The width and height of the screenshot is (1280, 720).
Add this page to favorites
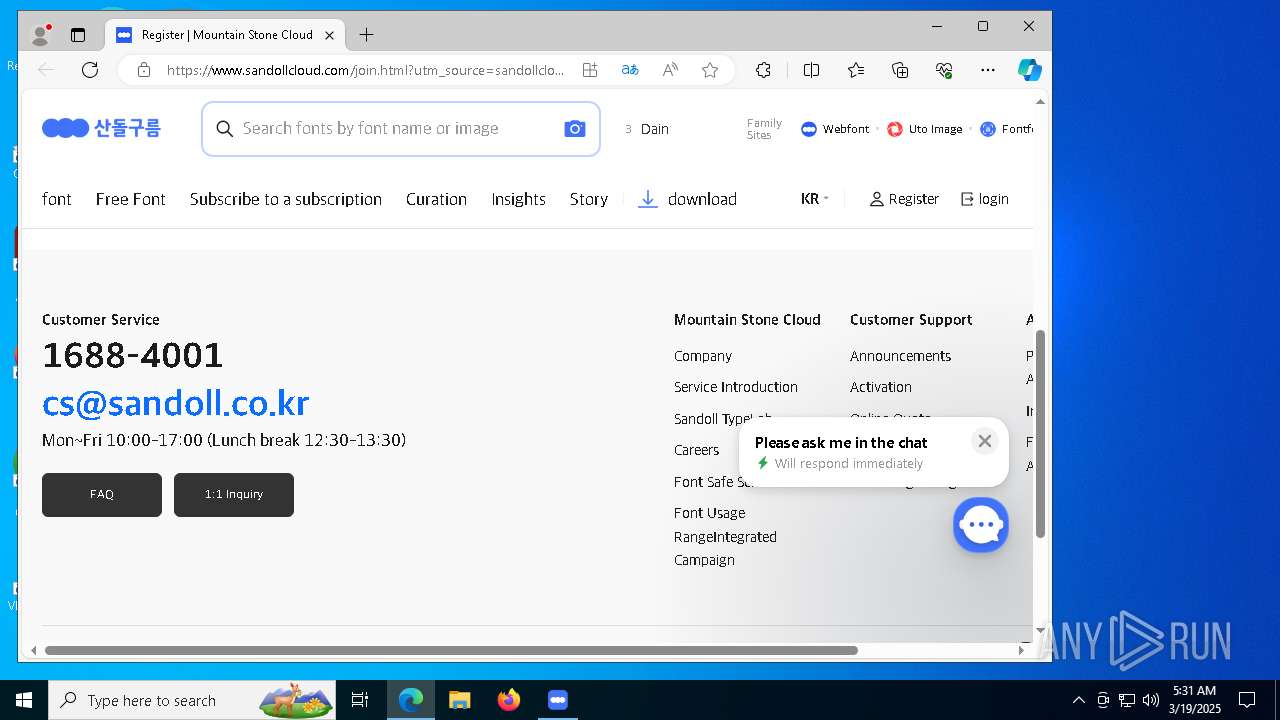[710, 70]
